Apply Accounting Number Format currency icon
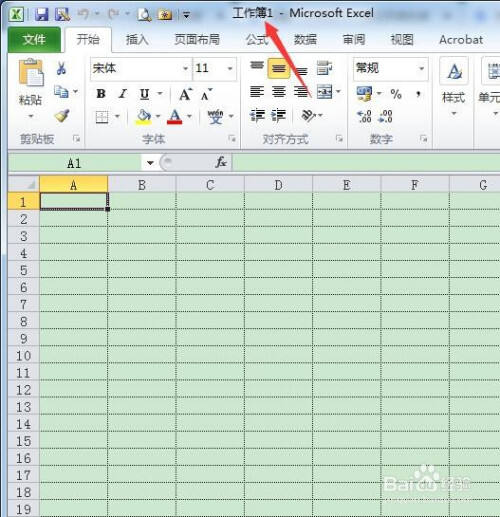500x517 pixels. pos(364,94)
